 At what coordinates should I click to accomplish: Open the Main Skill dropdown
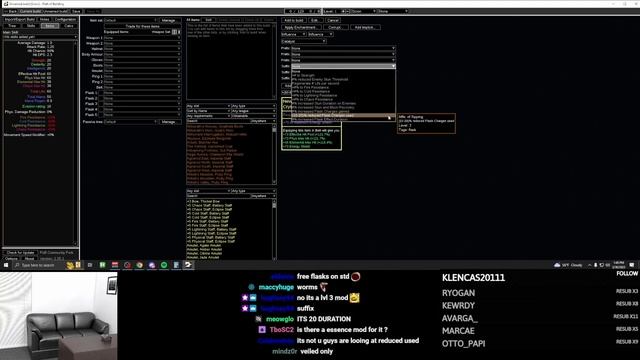[x=40, y=37]
